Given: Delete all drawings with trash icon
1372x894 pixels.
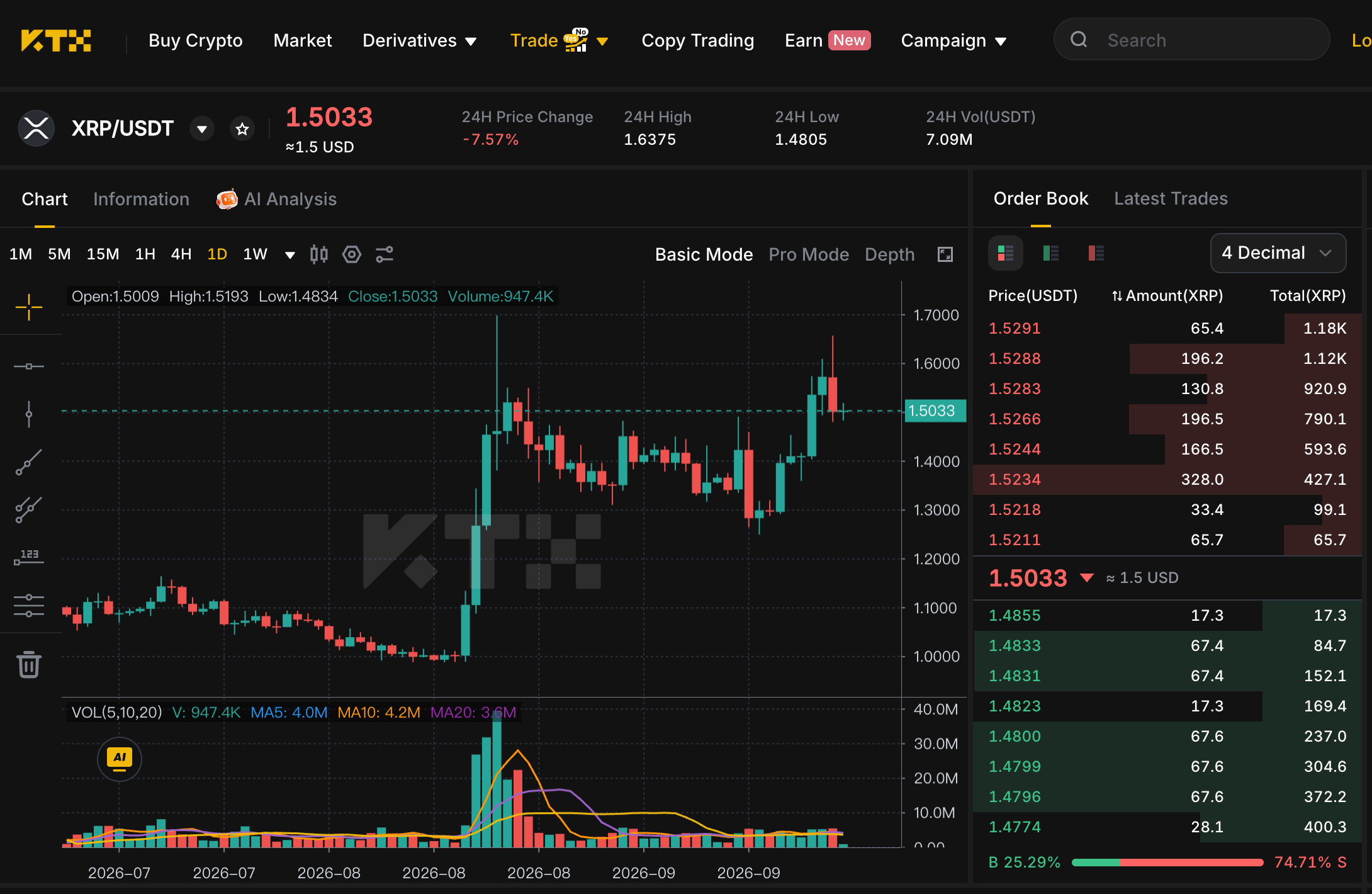Looking at the screenshot, I should pos(29,664).
